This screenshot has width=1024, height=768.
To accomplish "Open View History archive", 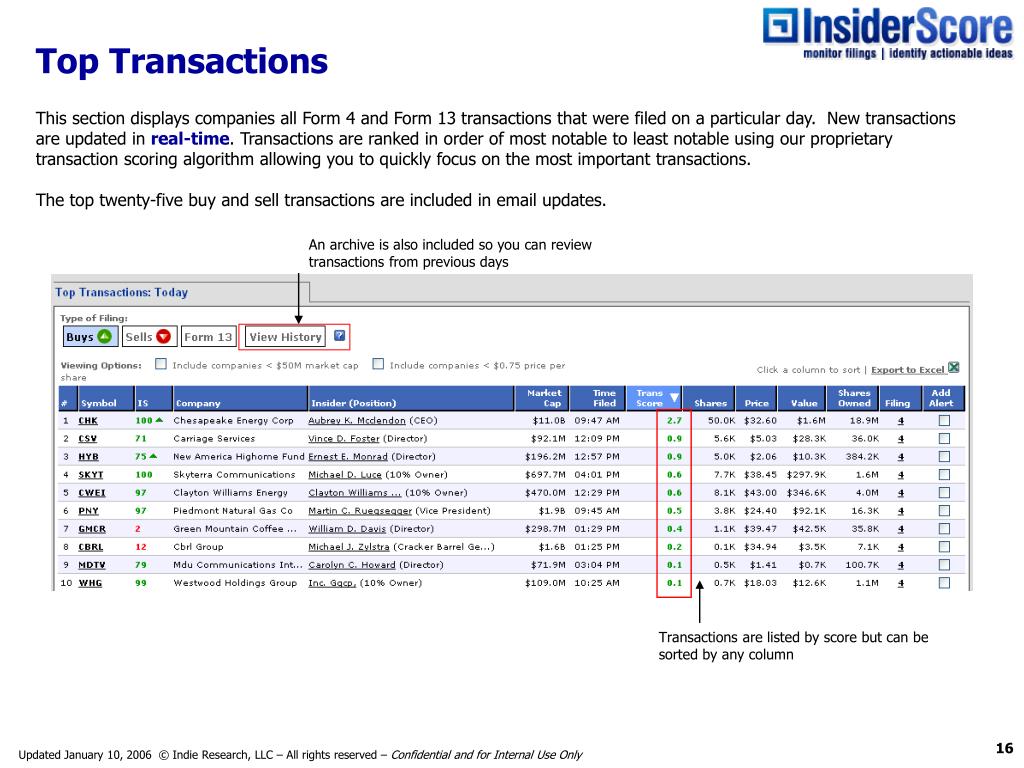I will (x=285, y=337).
